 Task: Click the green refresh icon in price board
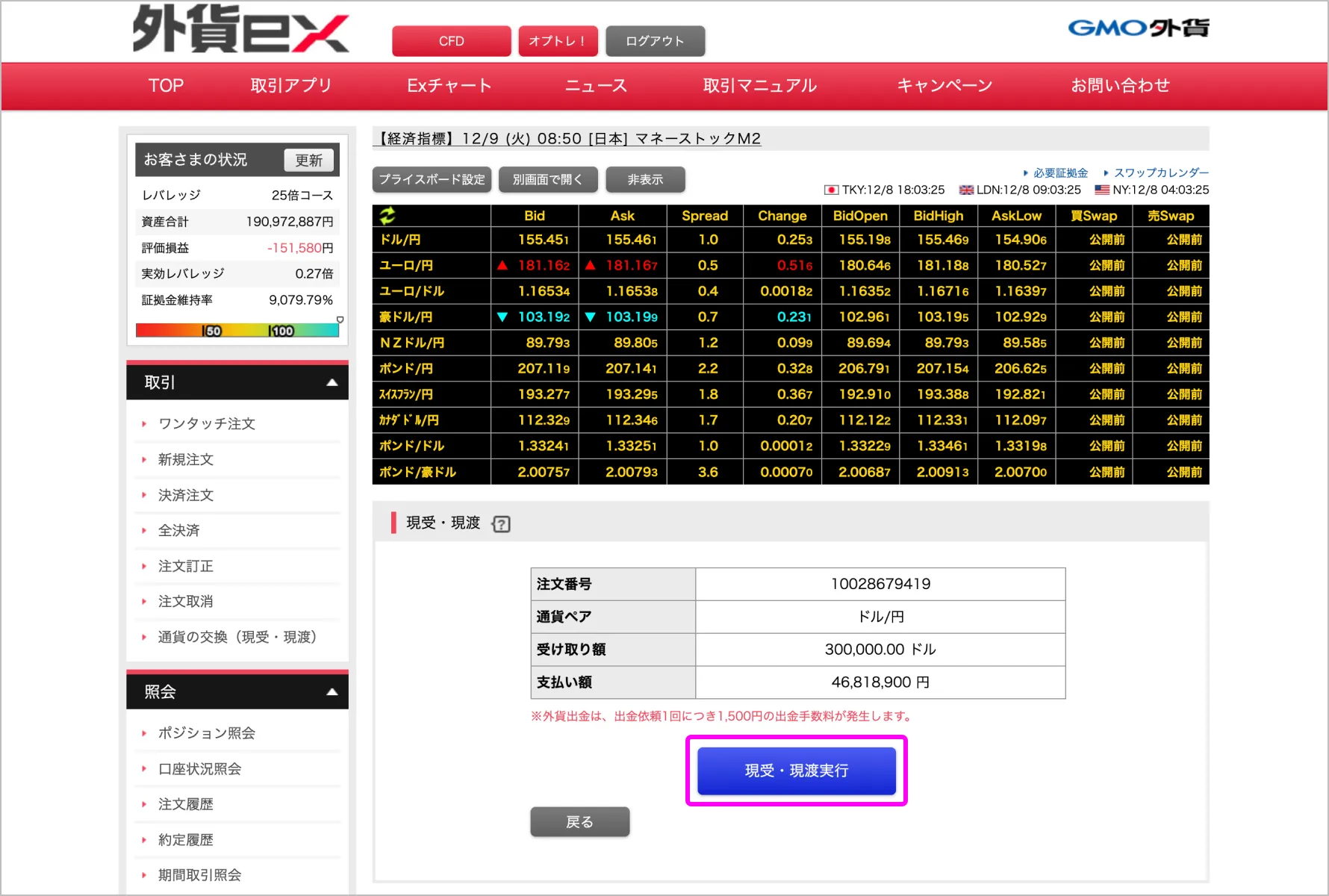point(387,216)
